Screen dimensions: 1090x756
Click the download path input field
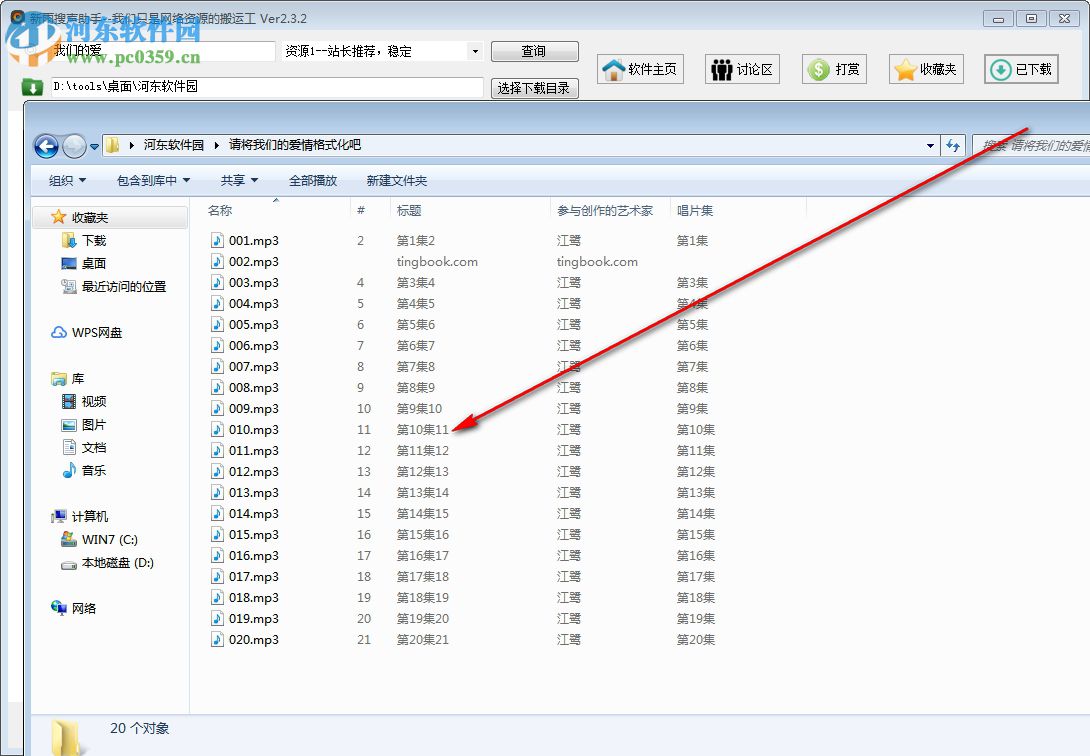pyautogui.click(x=267, y=87)
